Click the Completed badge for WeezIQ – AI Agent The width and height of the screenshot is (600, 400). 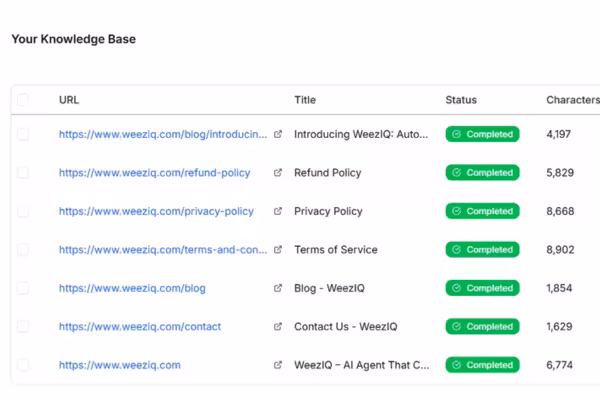(x=483, y=365)
